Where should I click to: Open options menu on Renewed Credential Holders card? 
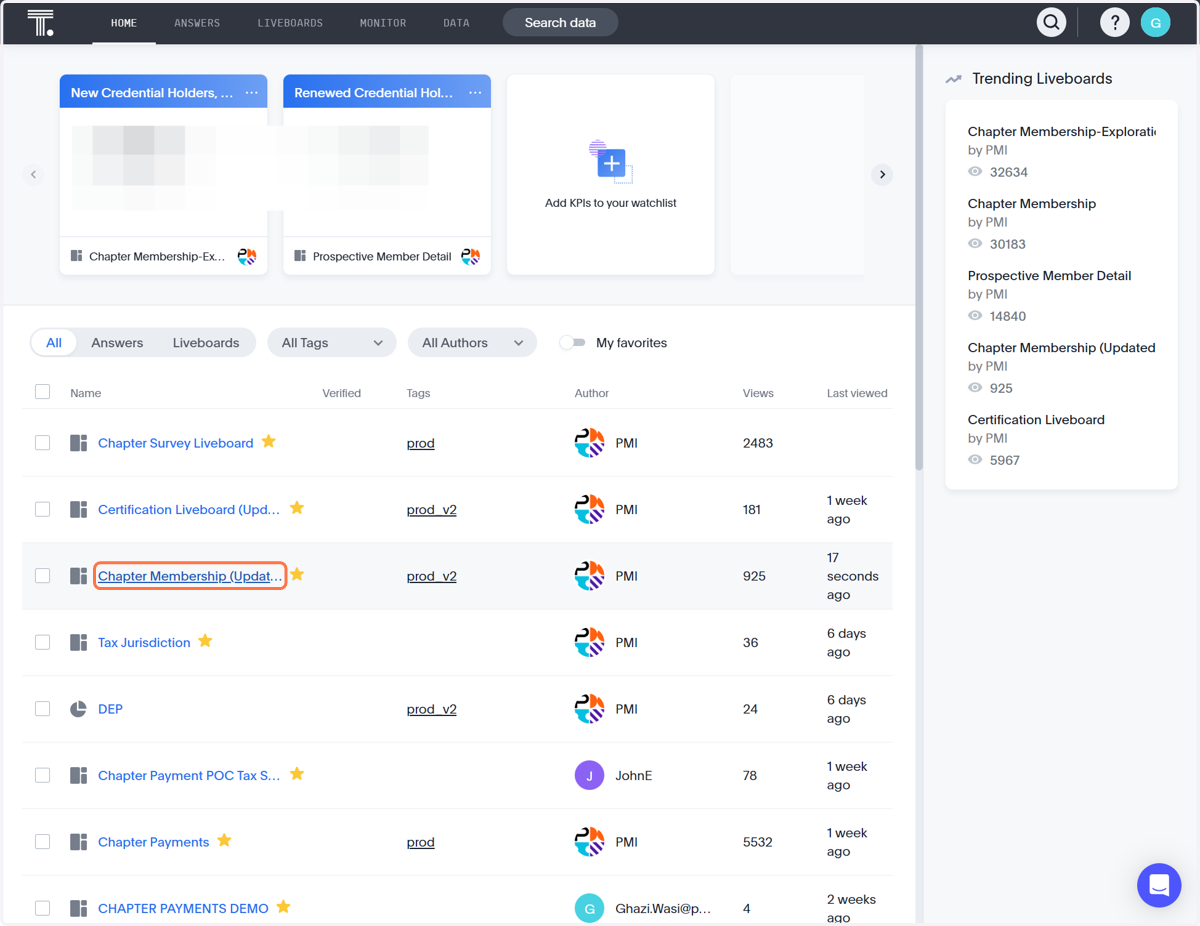click(475, 92)
